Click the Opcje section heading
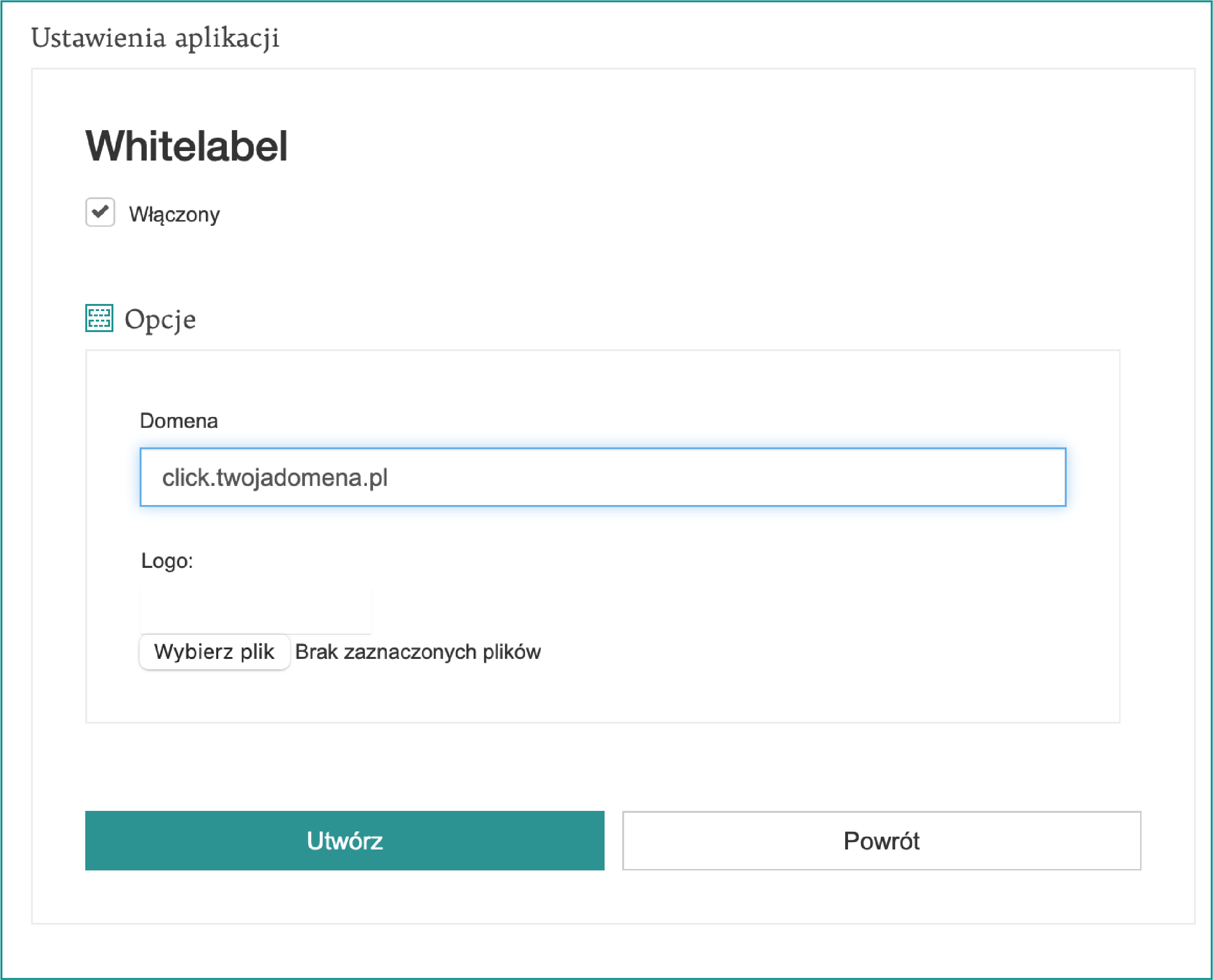This screenshot has width=1213, height=980. point(160,320)
